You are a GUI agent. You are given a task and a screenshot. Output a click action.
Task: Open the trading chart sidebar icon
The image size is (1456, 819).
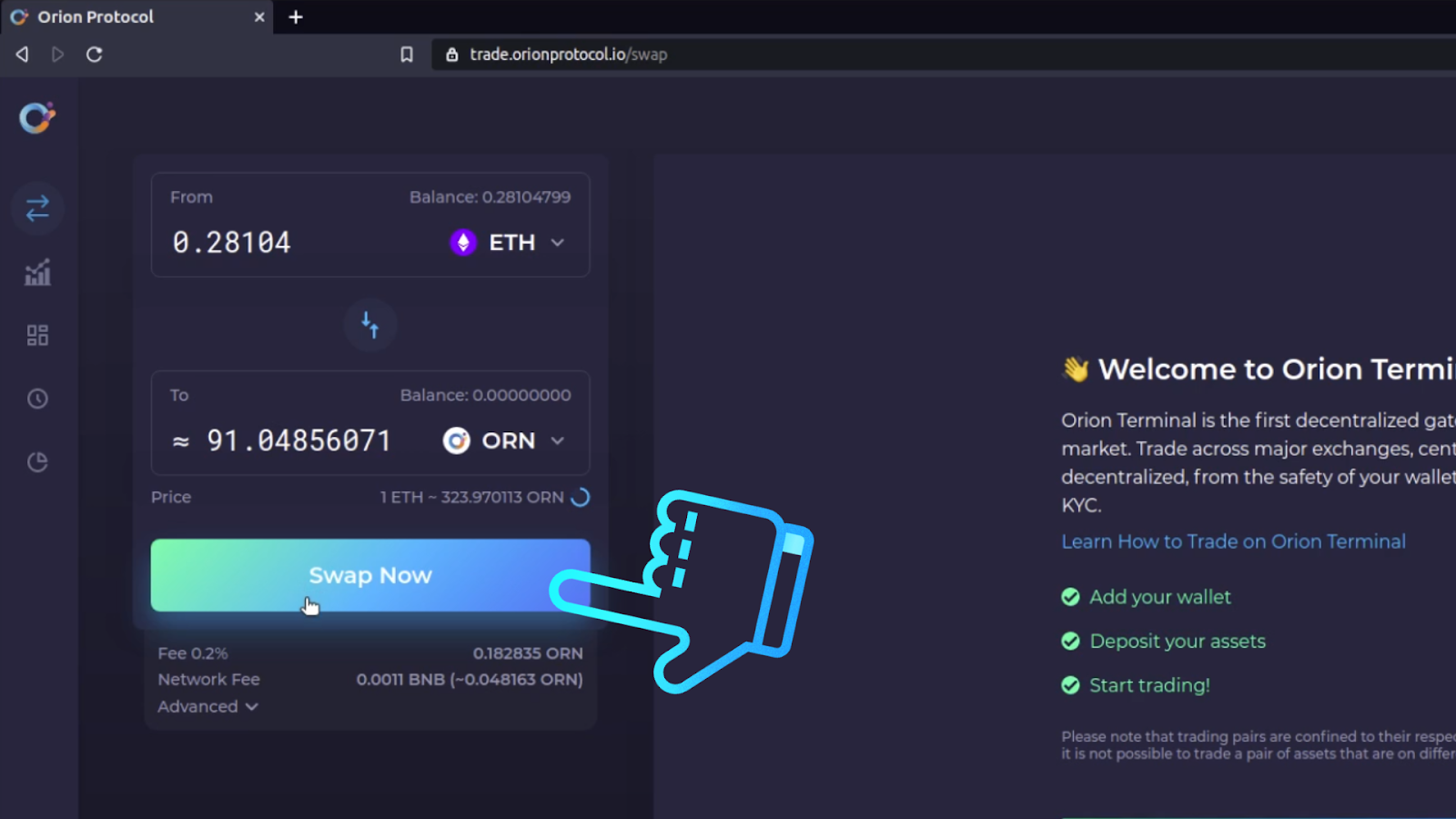pyautogui.click(x=37, y=272)
